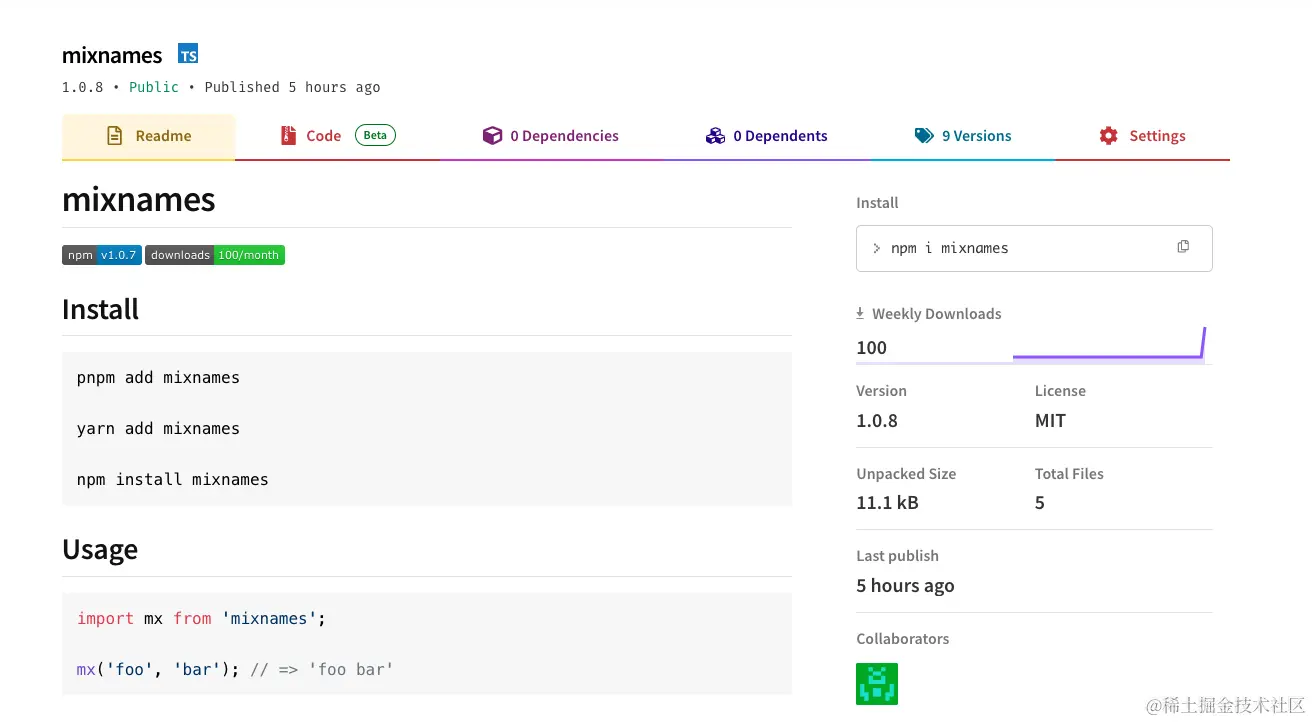Viewport: 1312px width, 722px height.
Task: Click the Total Files value 5
Action: [1040, 503]
